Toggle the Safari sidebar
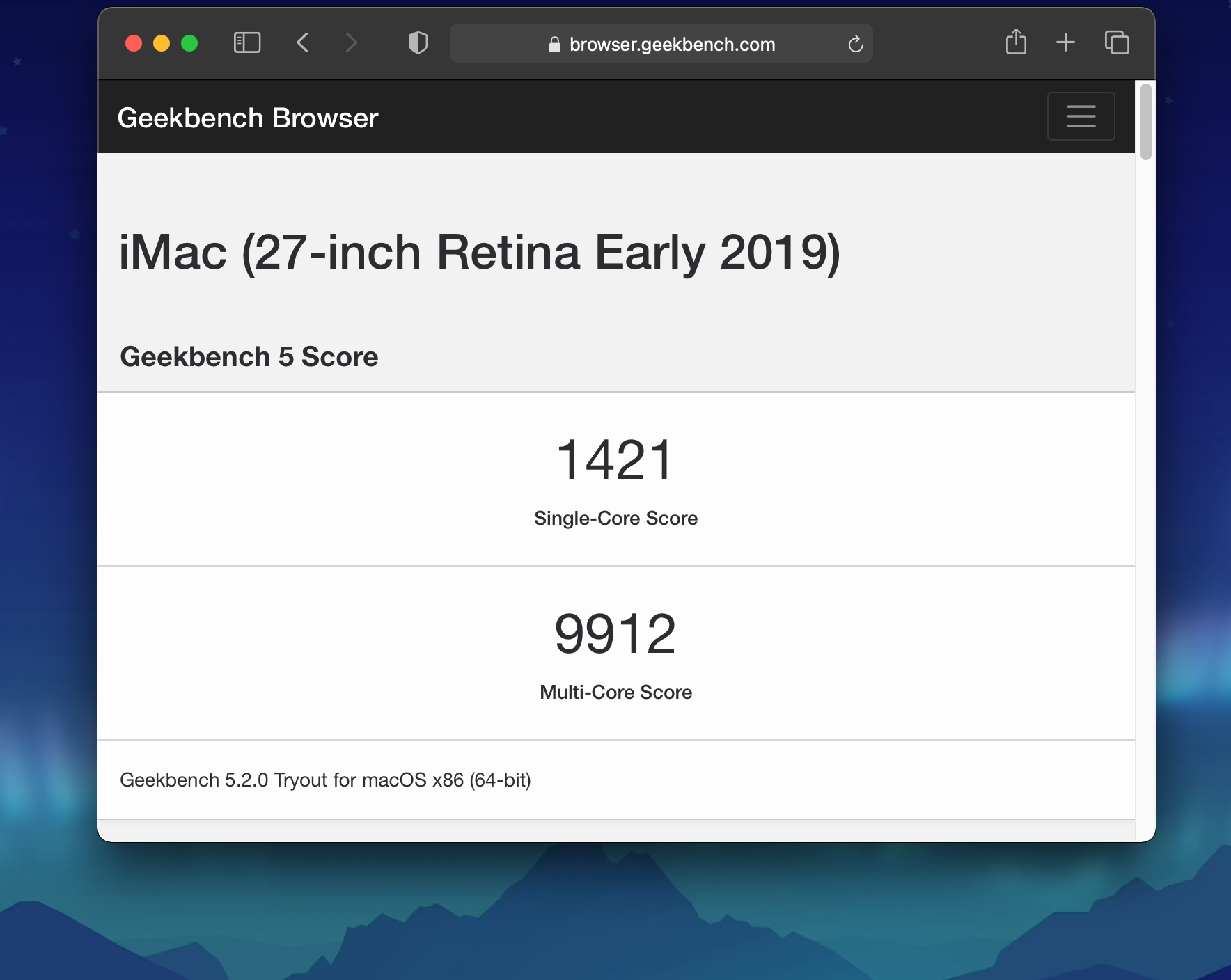Viewport: 1231px width, 980px height. tap(247, 43)
